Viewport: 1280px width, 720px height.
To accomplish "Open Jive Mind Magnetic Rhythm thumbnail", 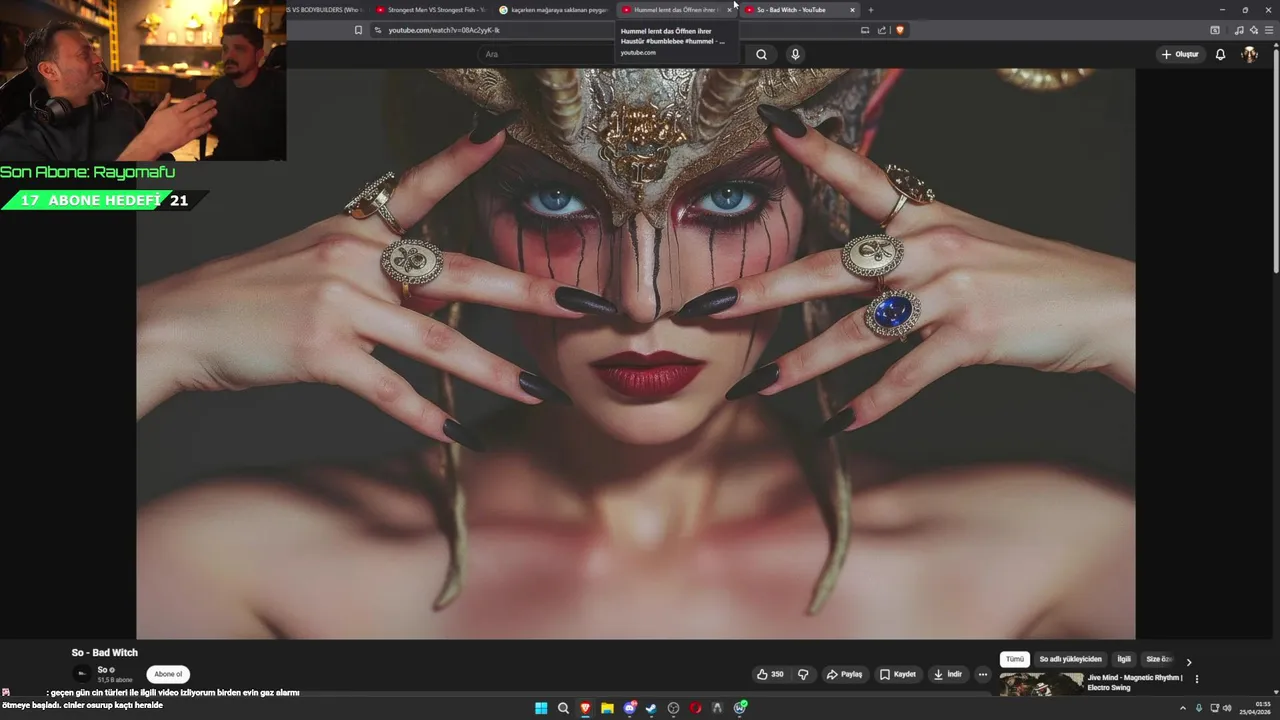I will click(1041, 684).
